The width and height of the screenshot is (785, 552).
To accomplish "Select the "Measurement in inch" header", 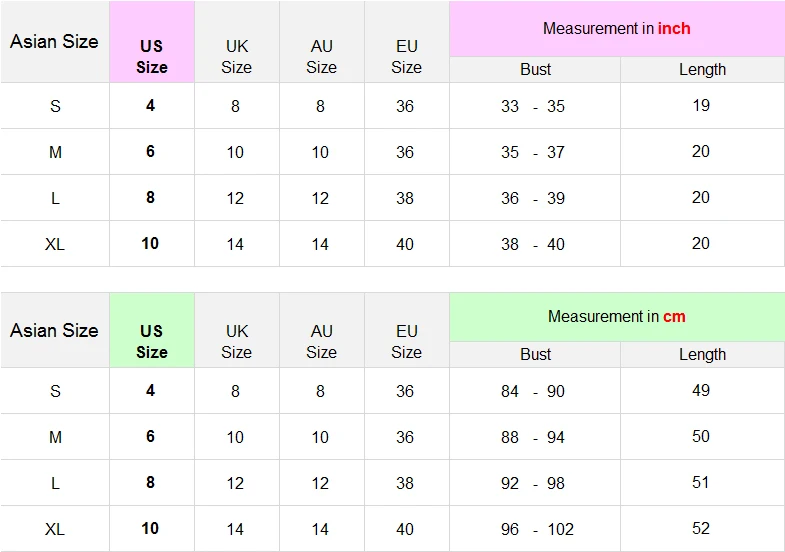I will pyautogui.click(x=616, y=28).
